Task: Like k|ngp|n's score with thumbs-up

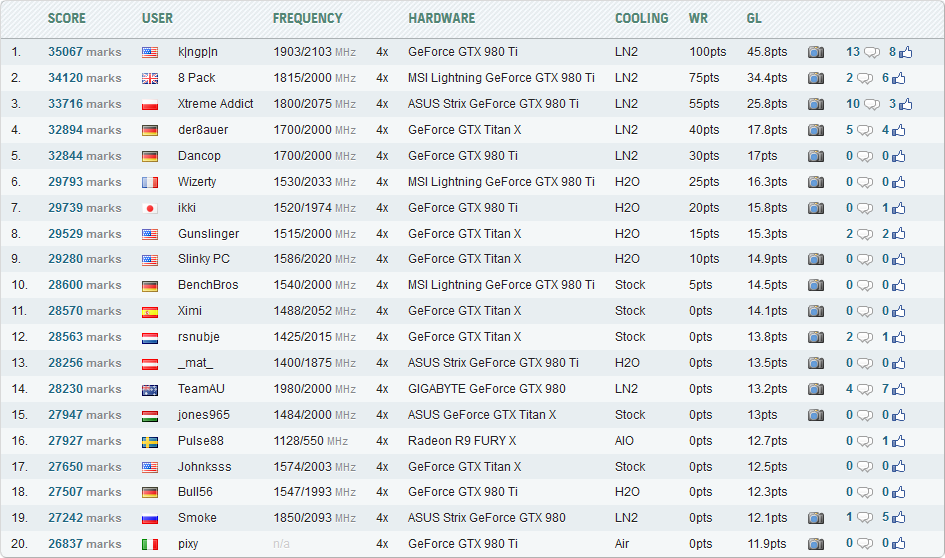Action: [x=905, y=52]
